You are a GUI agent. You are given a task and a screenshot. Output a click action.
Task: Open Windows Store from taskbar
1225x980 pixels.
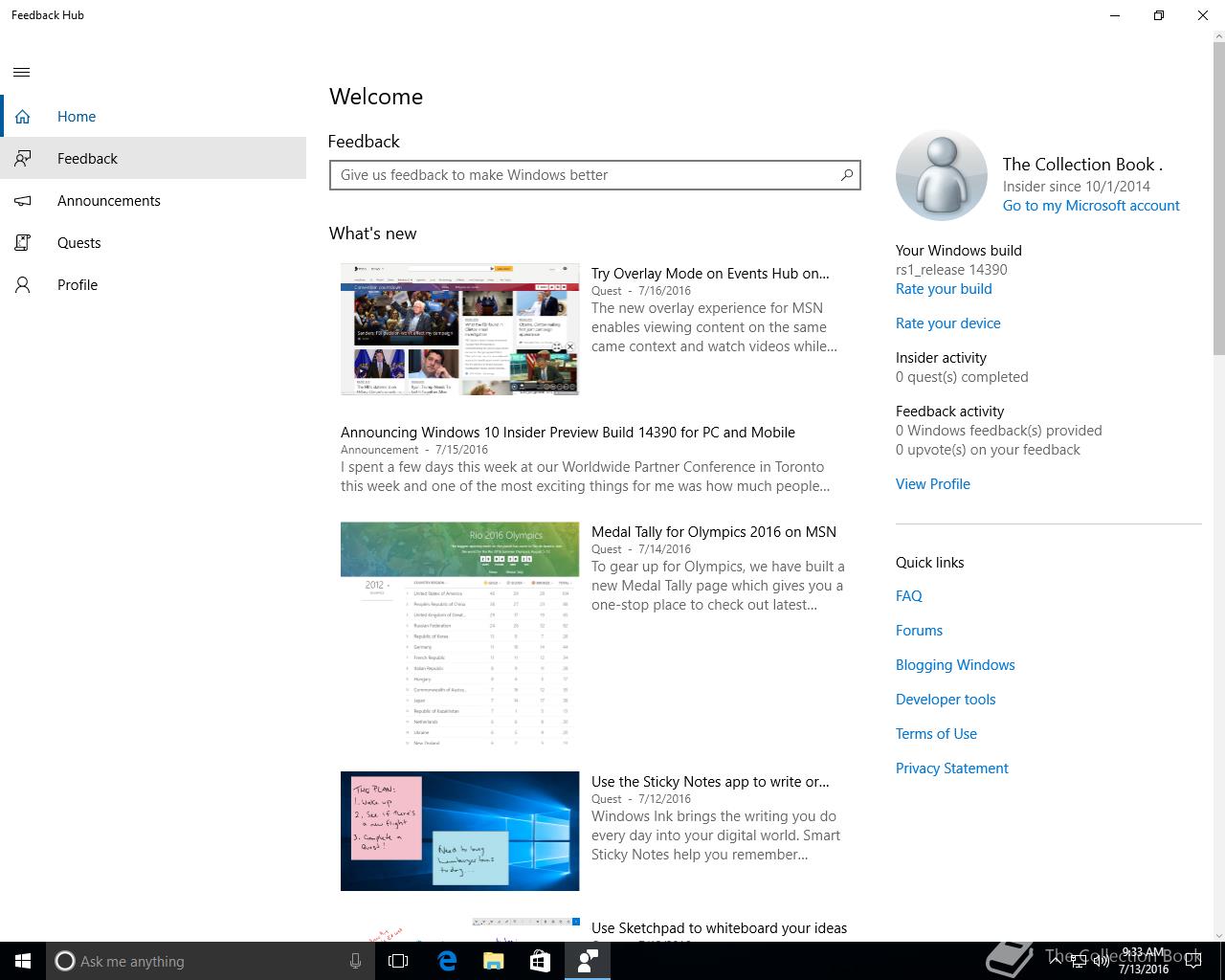click(541, 961)
